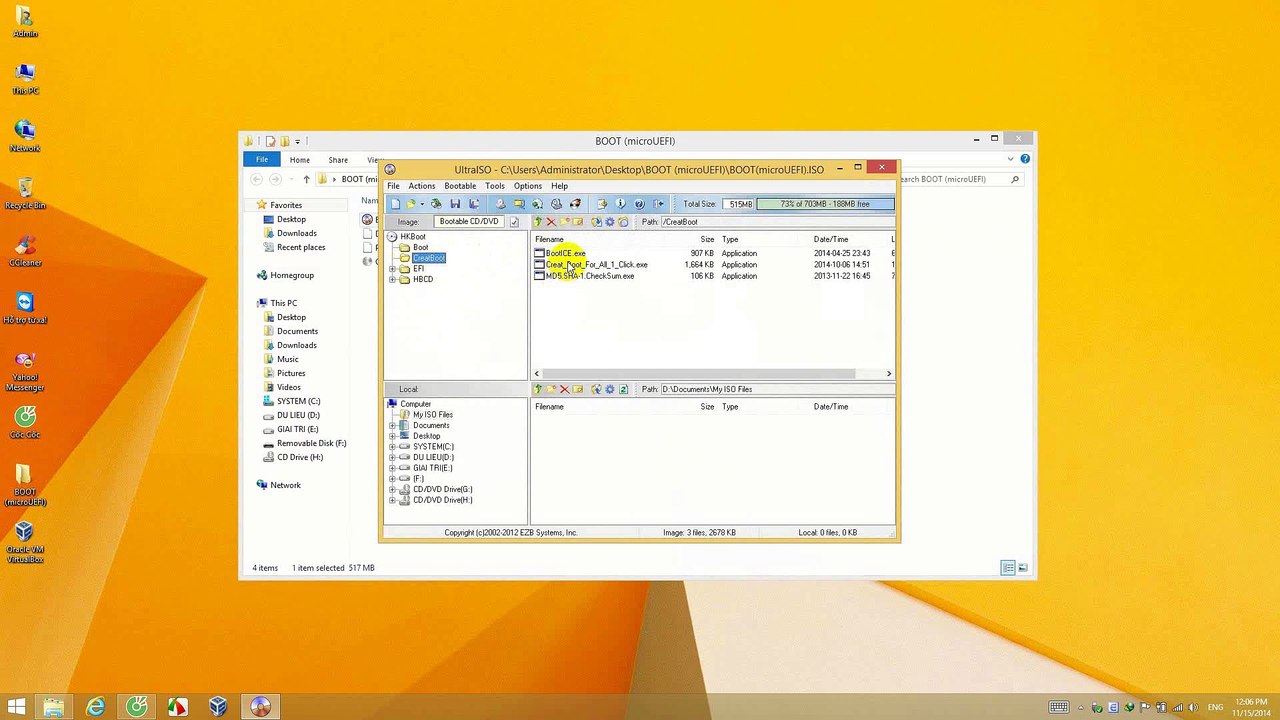Click the Info icon in UltraISO toolbar
Viewport: 1280px width, 720px height.
pyautogui.click(x=620, y=204)
